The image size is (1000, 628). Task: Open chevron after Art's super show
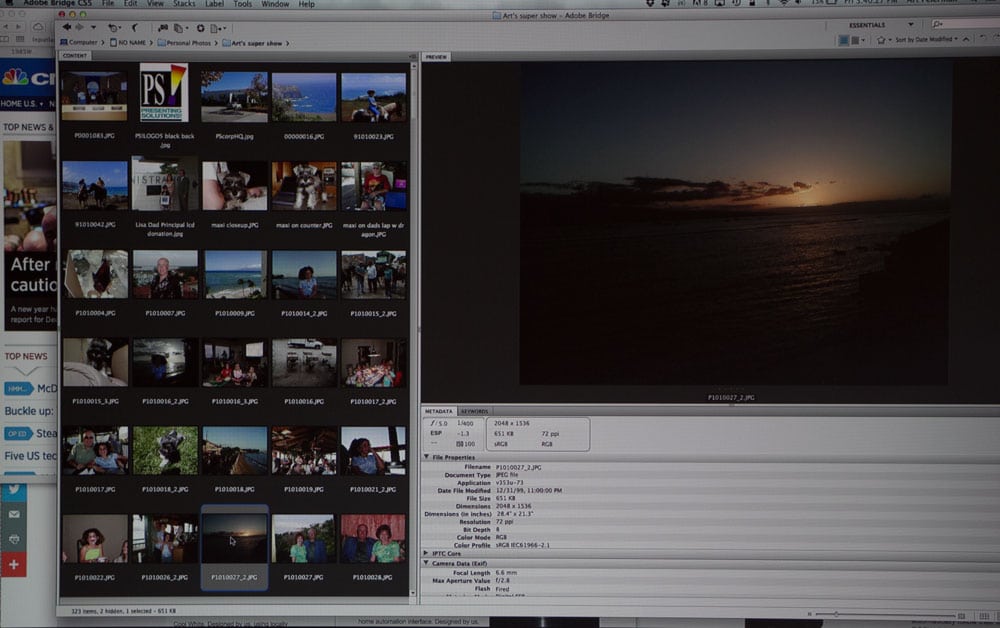point(288,43)
